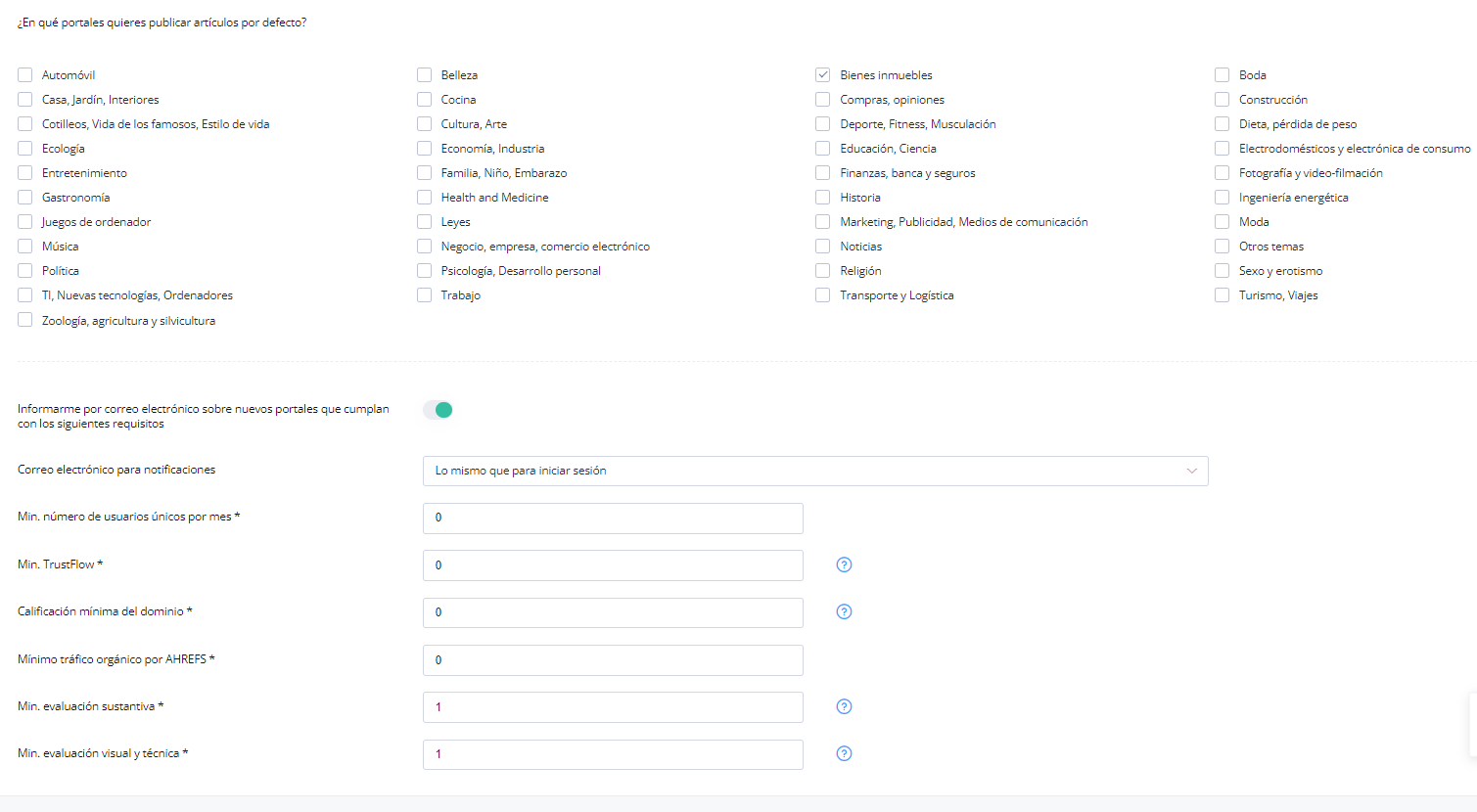This screenshot has height=812, width=1477.
Task: Check the Gastronomía category
Action: (x=25, y=197)
